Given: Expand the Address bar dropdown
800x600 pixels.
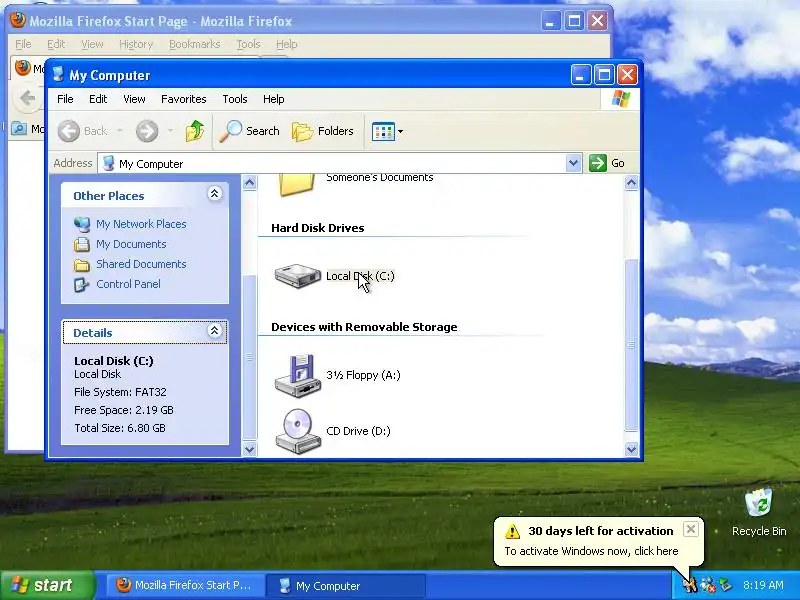Looking at the screenshot, I should click(x=573, y=163).
